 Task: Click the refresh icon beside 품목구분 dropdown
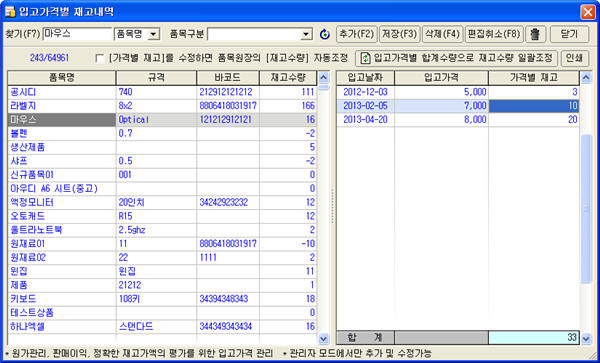click(x=324, y=34)
